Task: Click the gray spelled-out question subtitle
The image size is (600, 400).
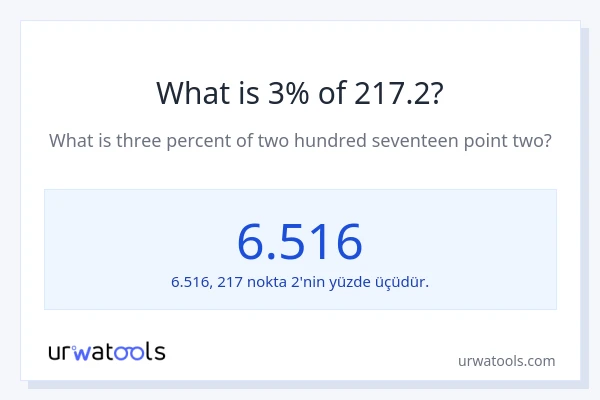Action: click(300, 141)
